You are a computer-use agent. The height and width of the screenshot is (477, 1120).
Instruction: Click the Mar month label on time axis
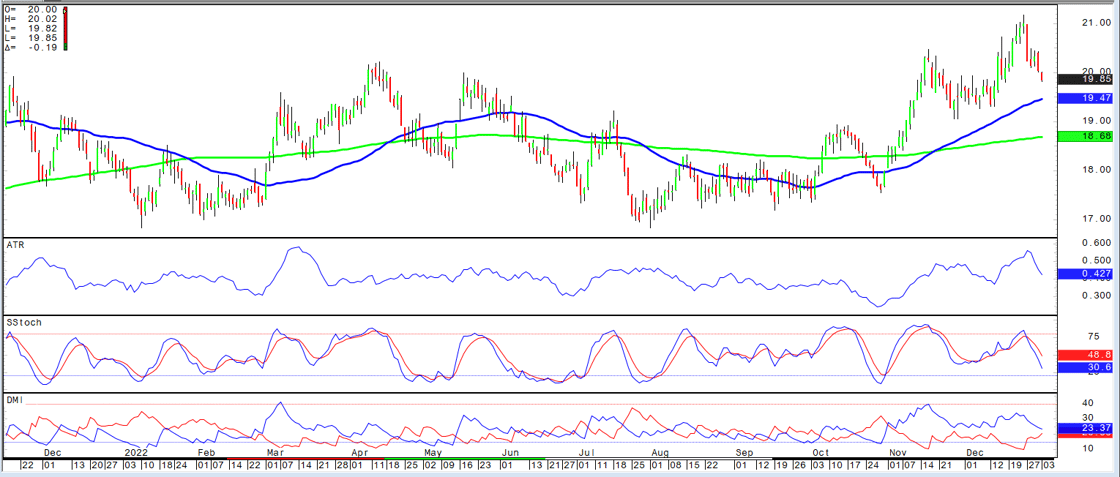pyautogui.click(x=276, y=453)
